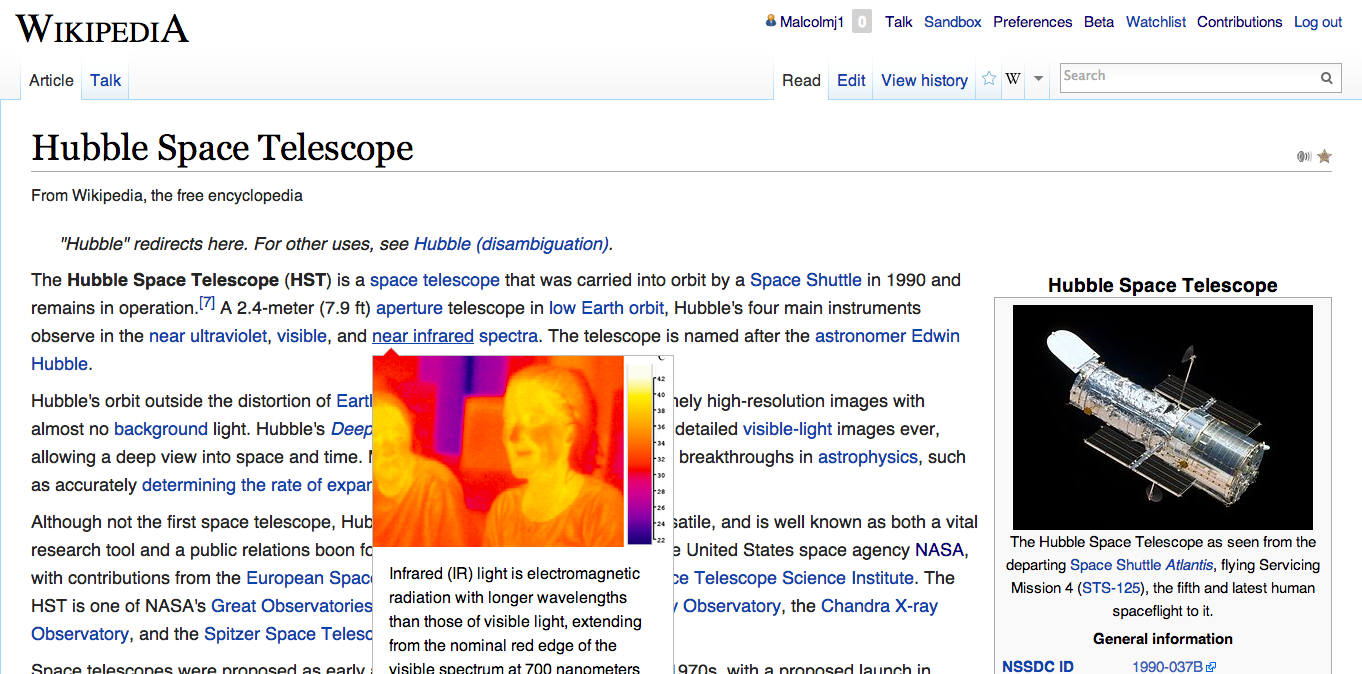Click the W icon beside the star
This screenshot has height=674, width=1362.
tap(1013, 79)
